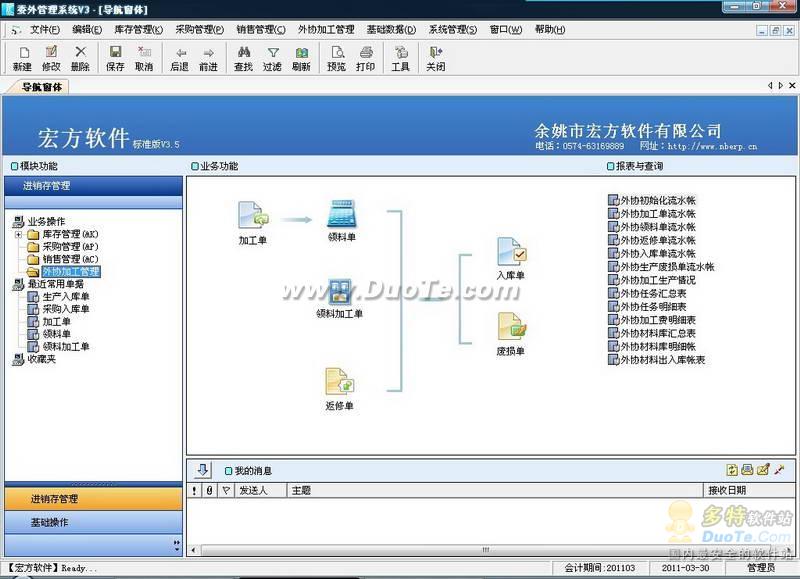Open the 系统管理(S) menu

click(x=453, y=30)
